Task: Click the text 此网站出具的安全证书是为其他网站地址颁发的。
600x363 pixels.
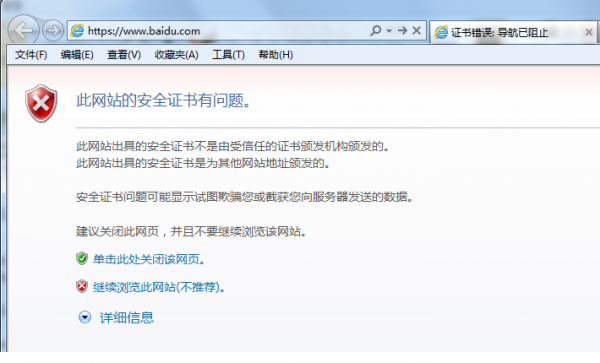Action: [x=203, y=163]
